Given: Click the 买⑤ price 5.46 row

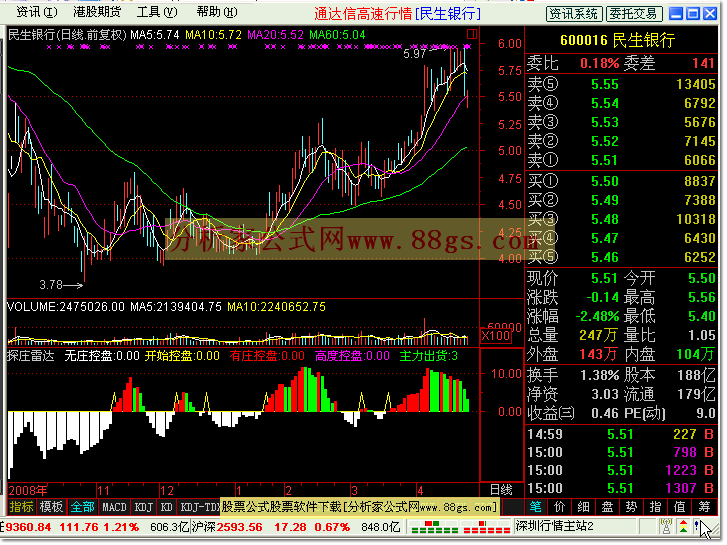Looking at the screenshot, I should coord(621,257).
